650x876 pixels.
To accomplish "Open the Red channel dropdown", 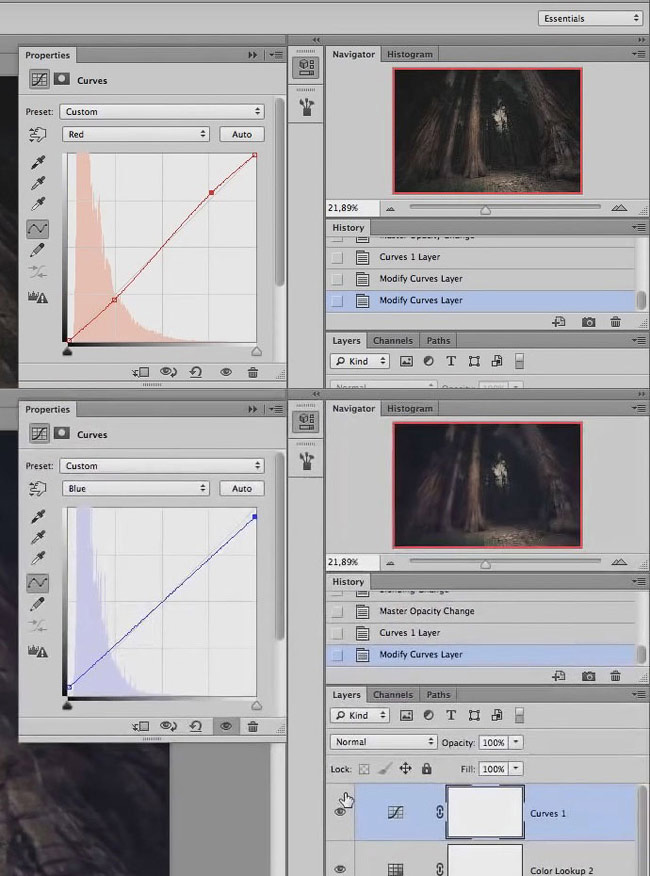I will (x=136, y=134).
